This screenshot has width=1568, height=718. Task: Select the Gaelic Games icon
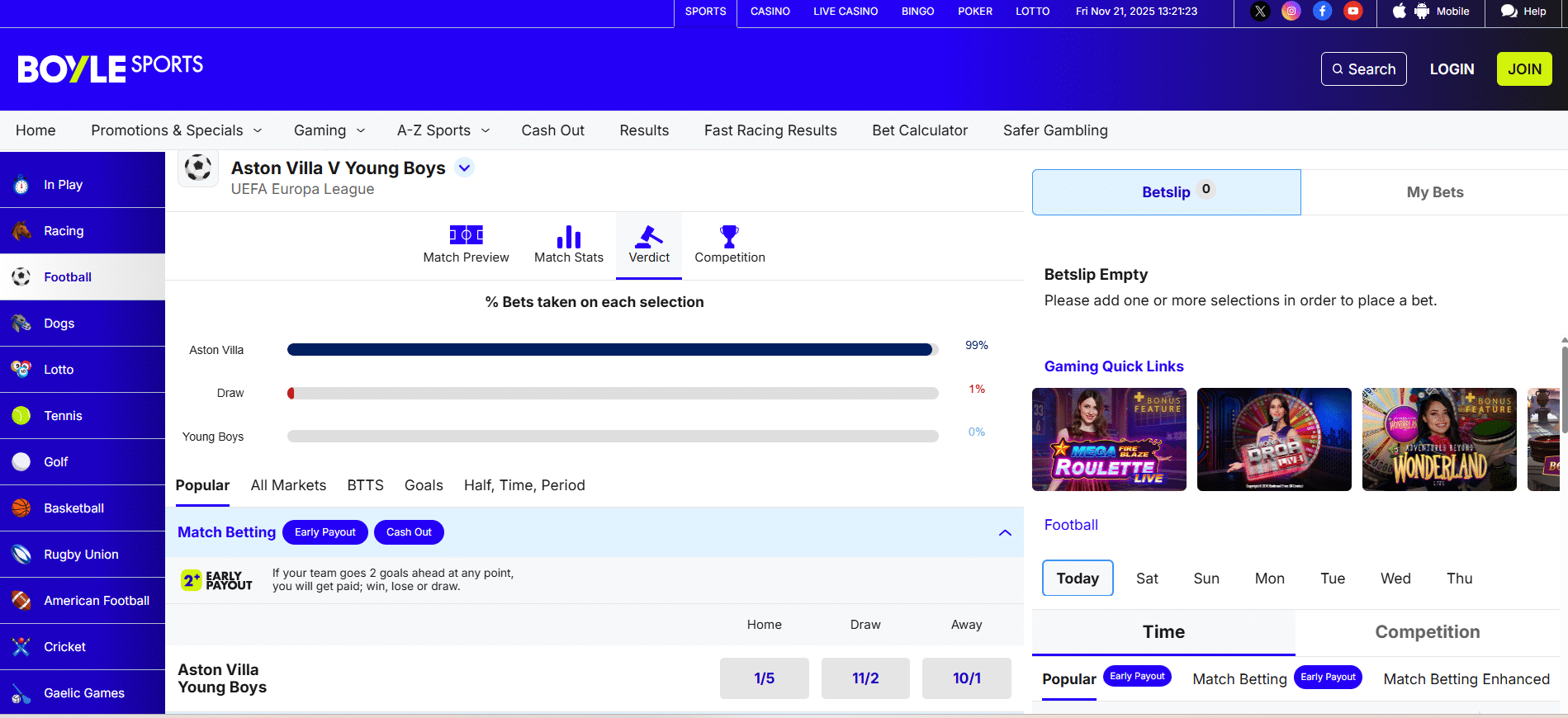pos(21,693)
